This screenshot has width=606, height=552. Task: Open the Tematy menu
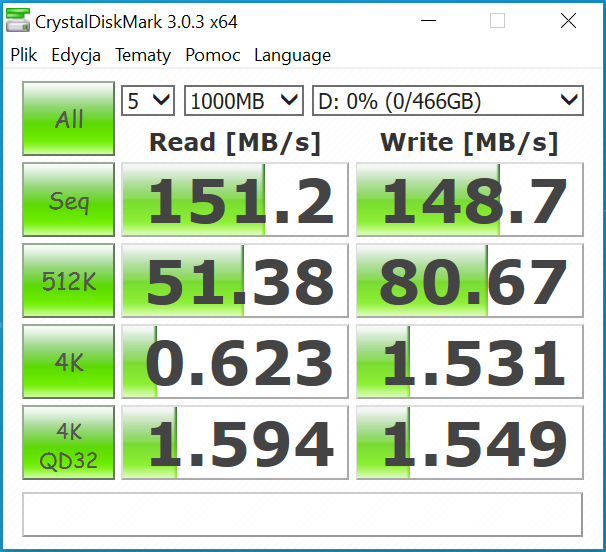(x=143, y=55)
